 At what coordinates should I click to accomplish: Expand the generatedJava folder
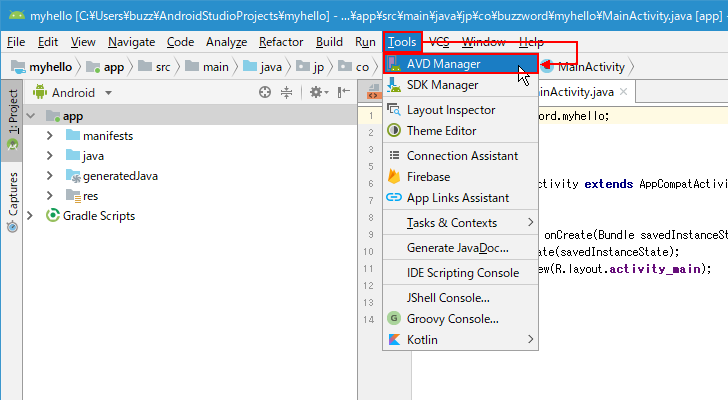(x=50, y=175)
